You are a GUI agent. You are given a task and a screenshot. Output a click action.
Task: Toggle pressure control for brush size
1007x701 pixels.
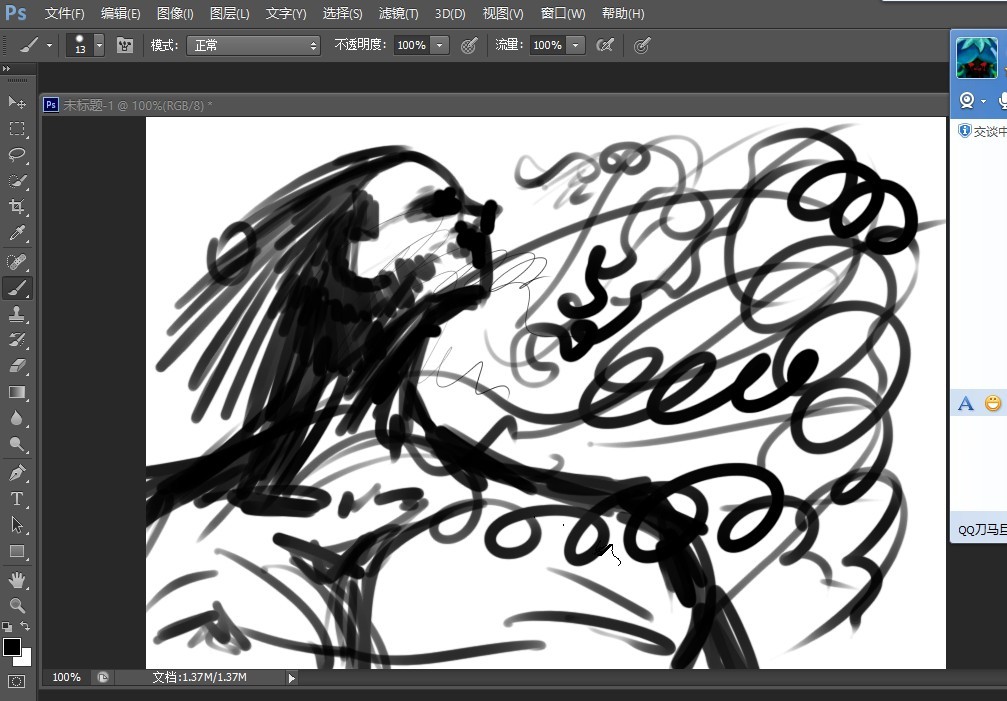[642, 45]
